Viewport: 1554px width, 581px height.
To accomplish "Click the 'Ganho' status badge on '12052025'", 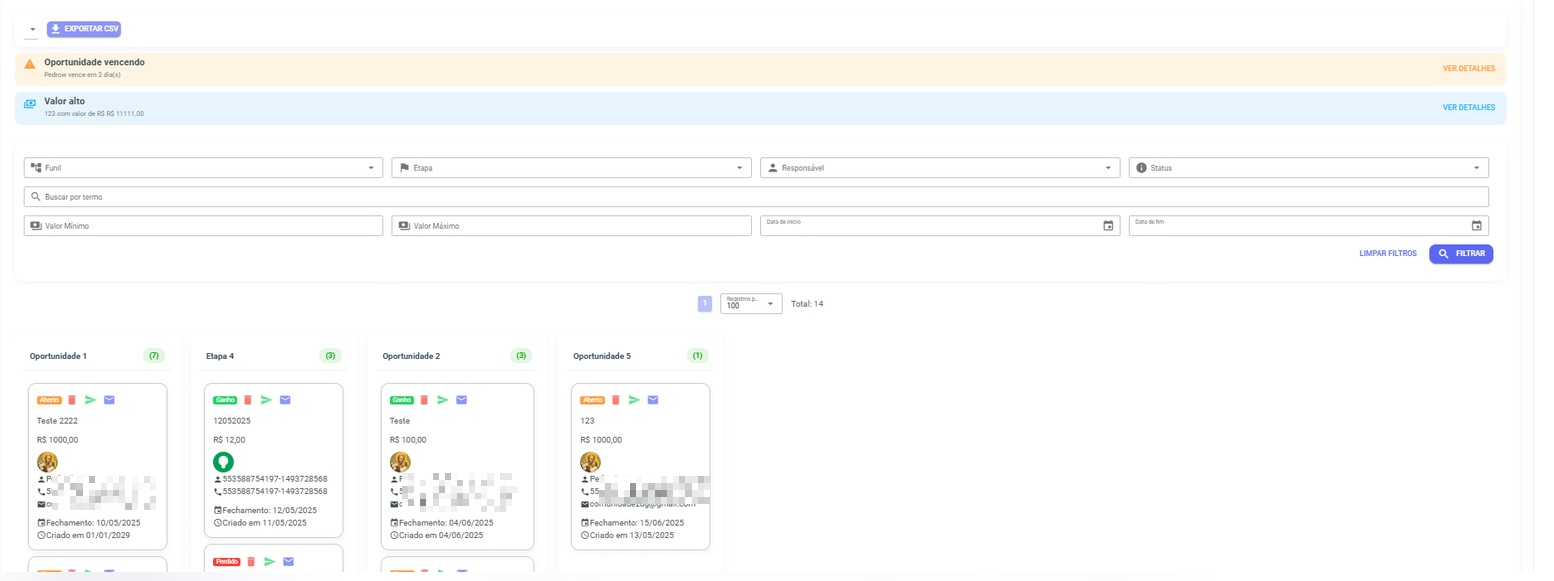I will [225, 400].
